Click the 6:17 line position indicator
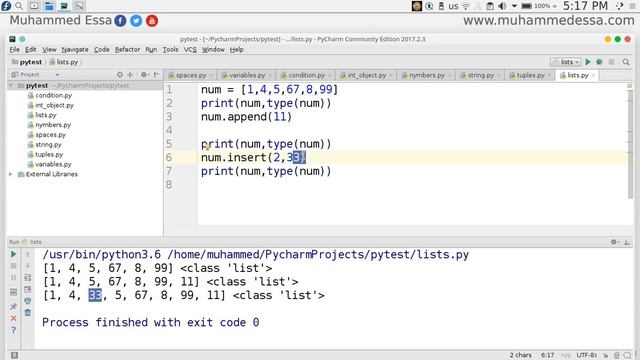This screenshot has width=640, height=360. click(x=547, y=355)
